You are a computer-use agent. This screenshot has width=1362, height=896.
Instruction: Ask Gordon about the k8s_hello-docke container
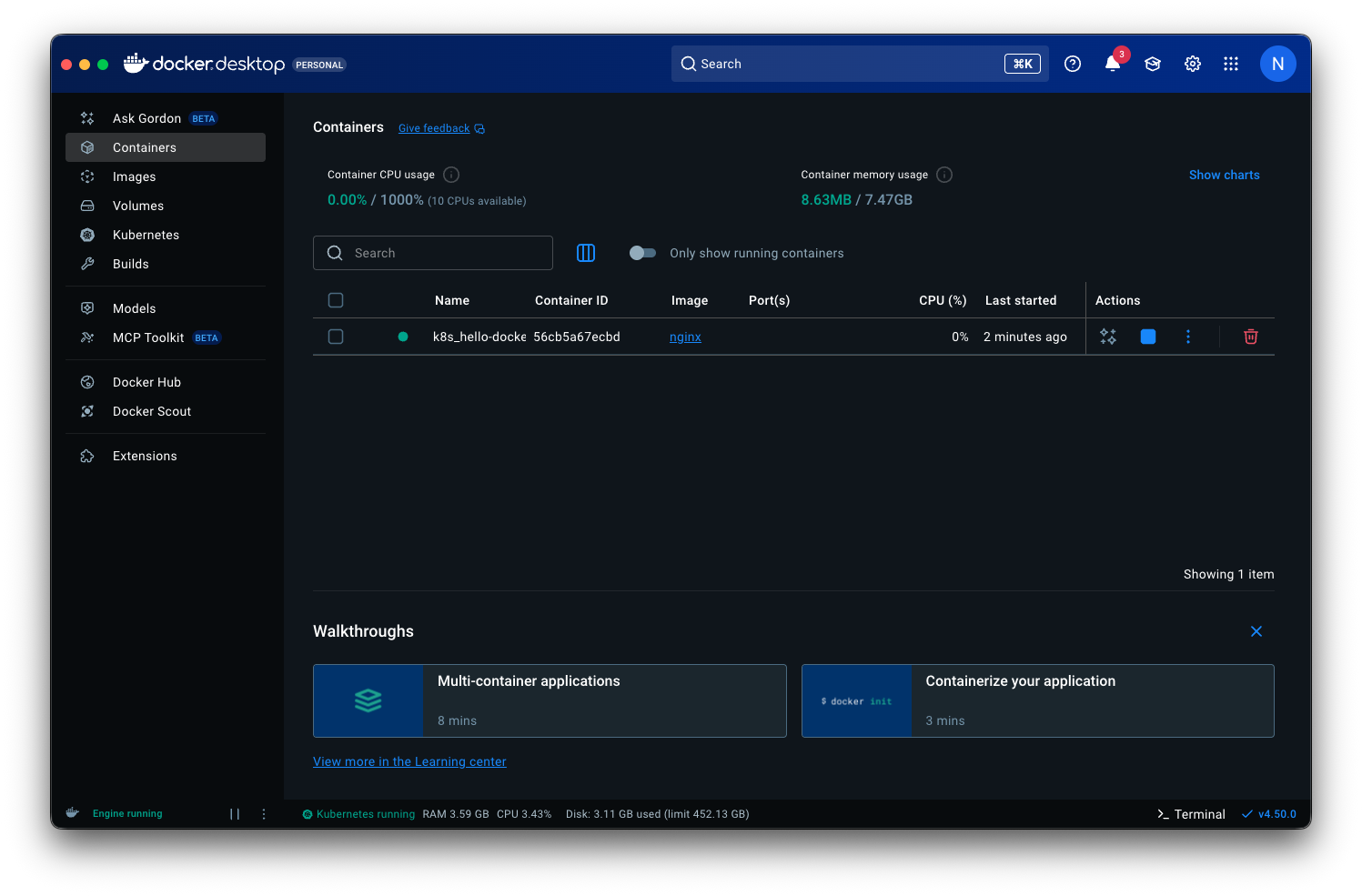[x=1108, y=337]
